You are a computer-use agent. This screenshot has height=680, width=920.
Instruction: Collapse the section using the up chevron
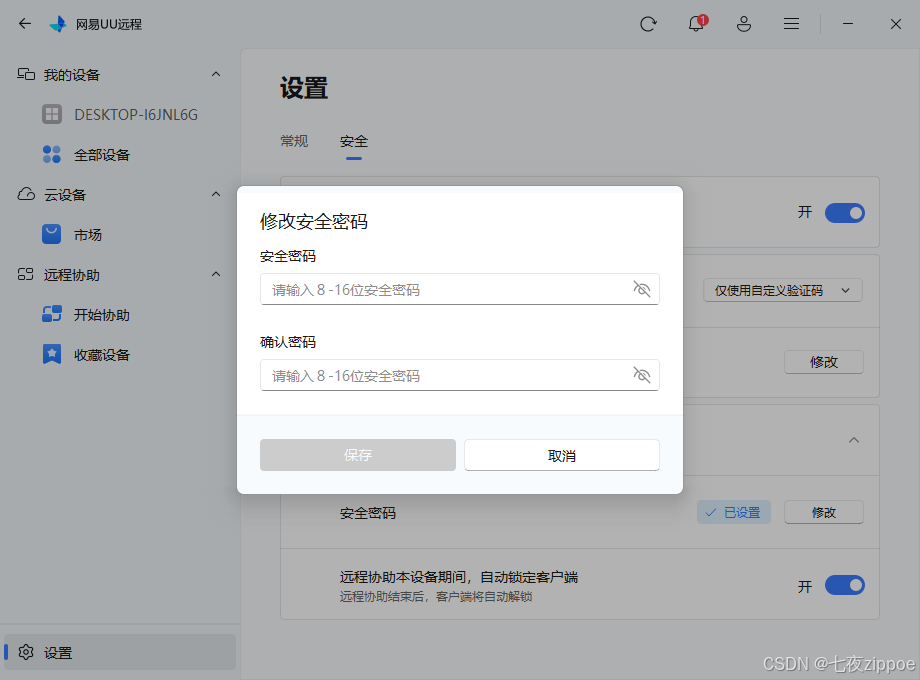[x=854, y=440]
